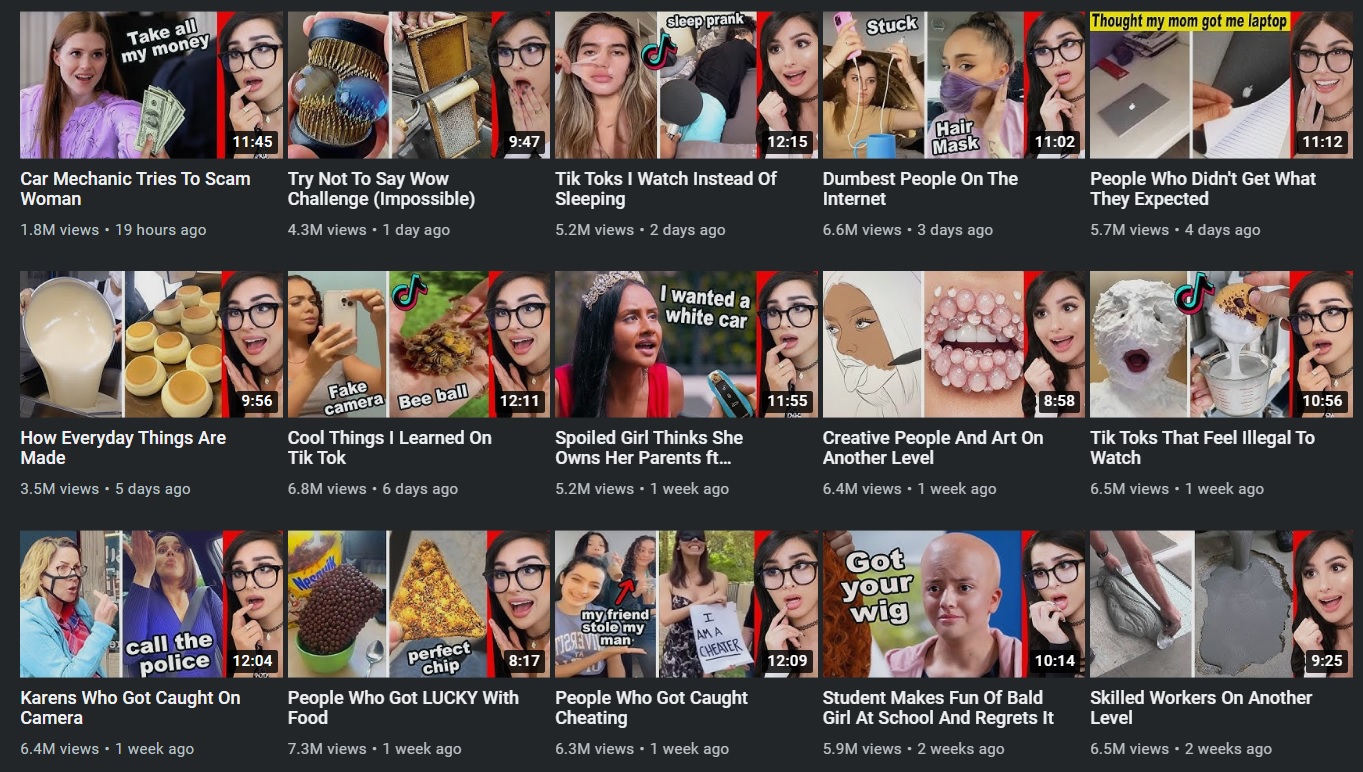Click the TikTok logo on 'Instead Of Sleeping' thumbnail
This screenshot has width=1363, height=772.
point(659,50)
